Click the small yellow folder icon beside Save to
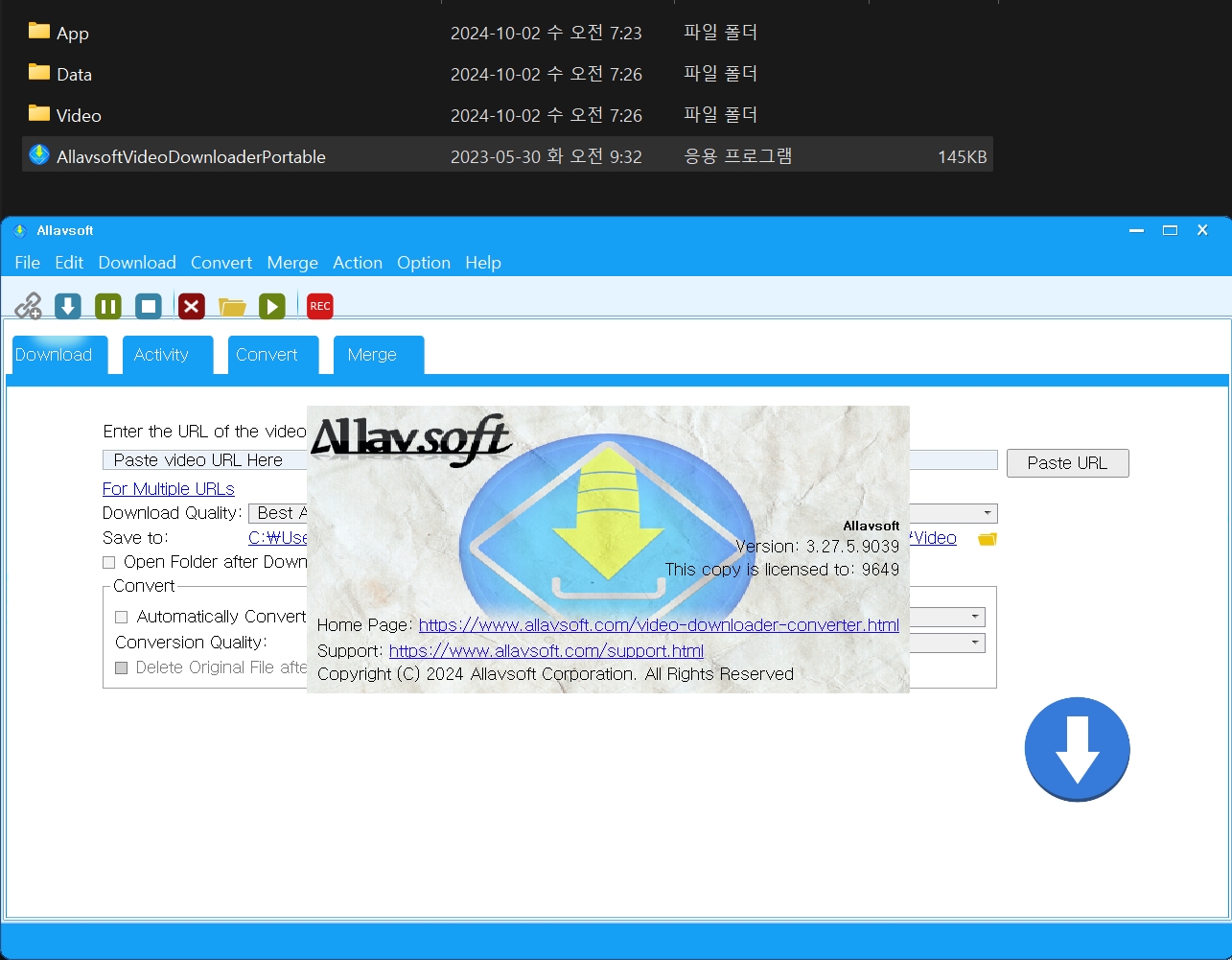Viewport: 1232px width, 960px height. point(987,539)
